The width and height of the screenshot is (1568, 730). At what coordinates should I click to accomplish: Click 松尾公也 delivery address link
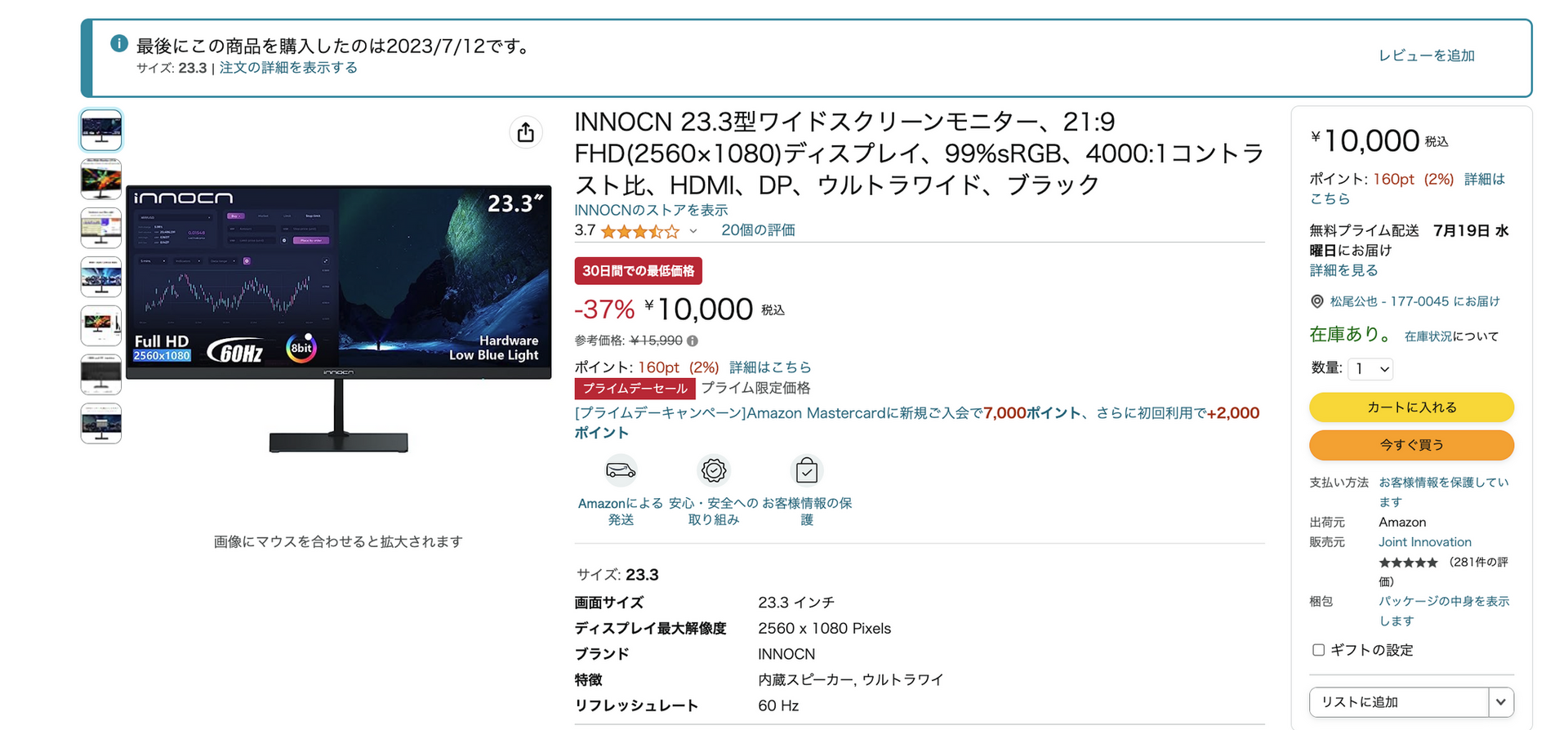[x=1415, y=301]
